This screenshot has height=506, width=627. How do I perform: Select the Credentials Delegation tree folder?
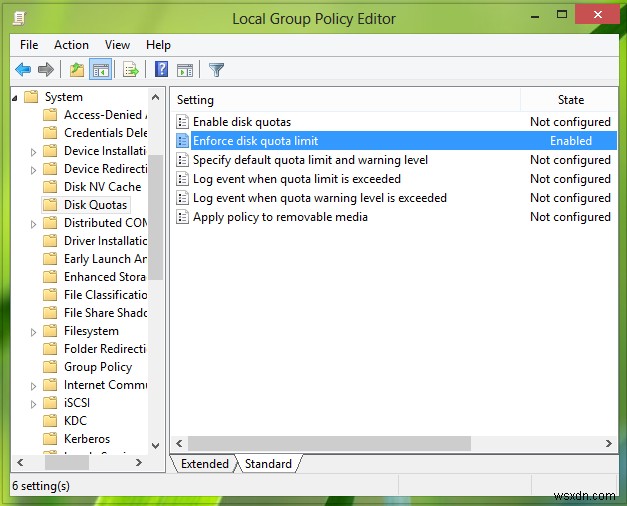[105, 133]
